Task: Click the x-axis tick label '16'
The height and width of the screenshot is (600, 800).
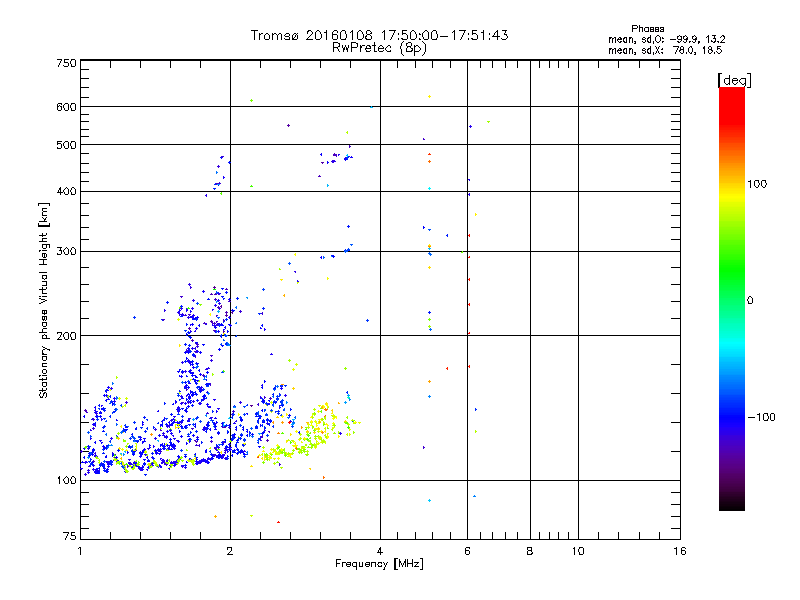Action: (x=680, y=551)
